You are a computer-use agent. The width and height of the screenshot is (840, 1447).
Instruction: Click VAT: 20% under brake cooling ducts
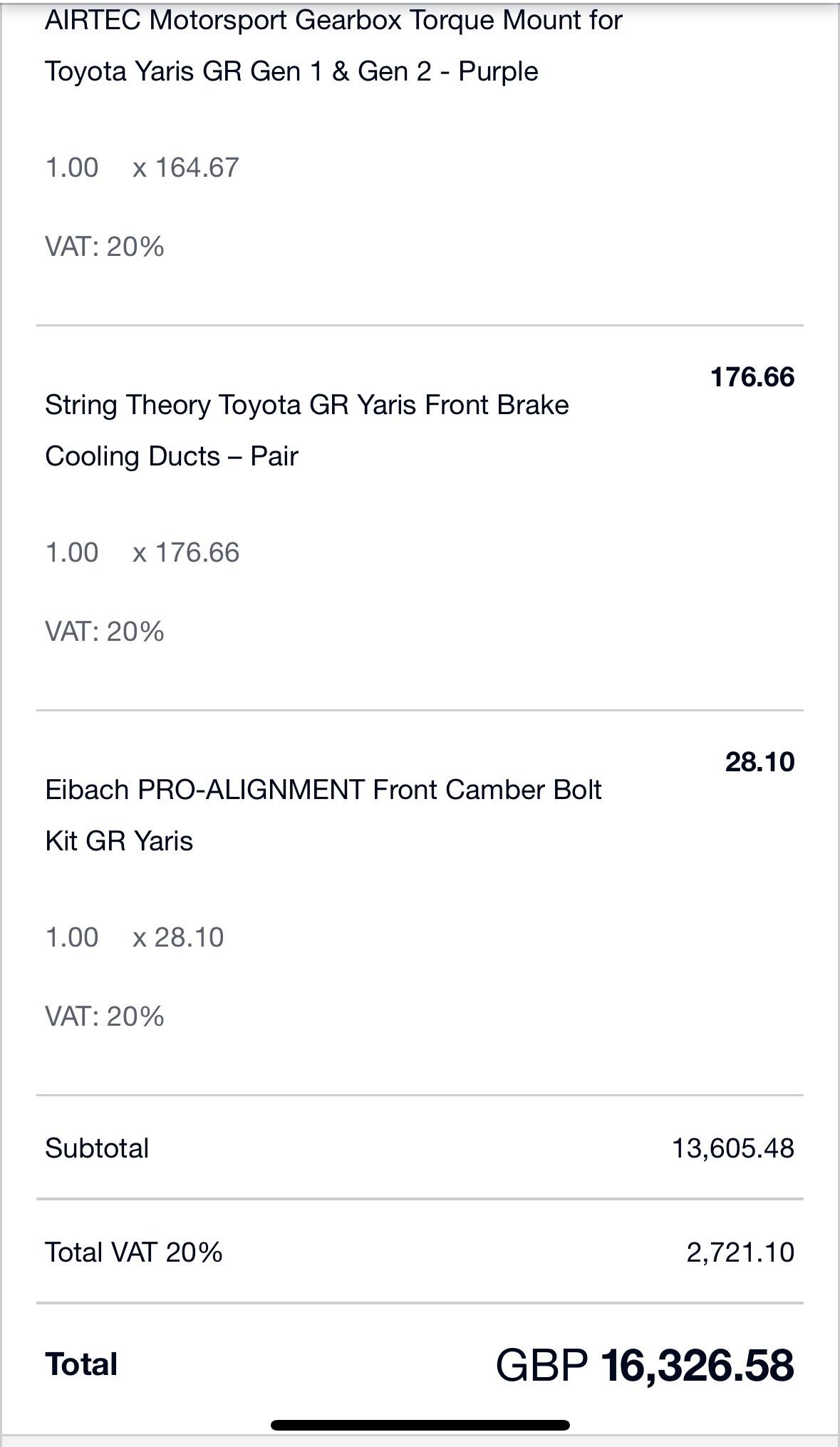point(105,632)
